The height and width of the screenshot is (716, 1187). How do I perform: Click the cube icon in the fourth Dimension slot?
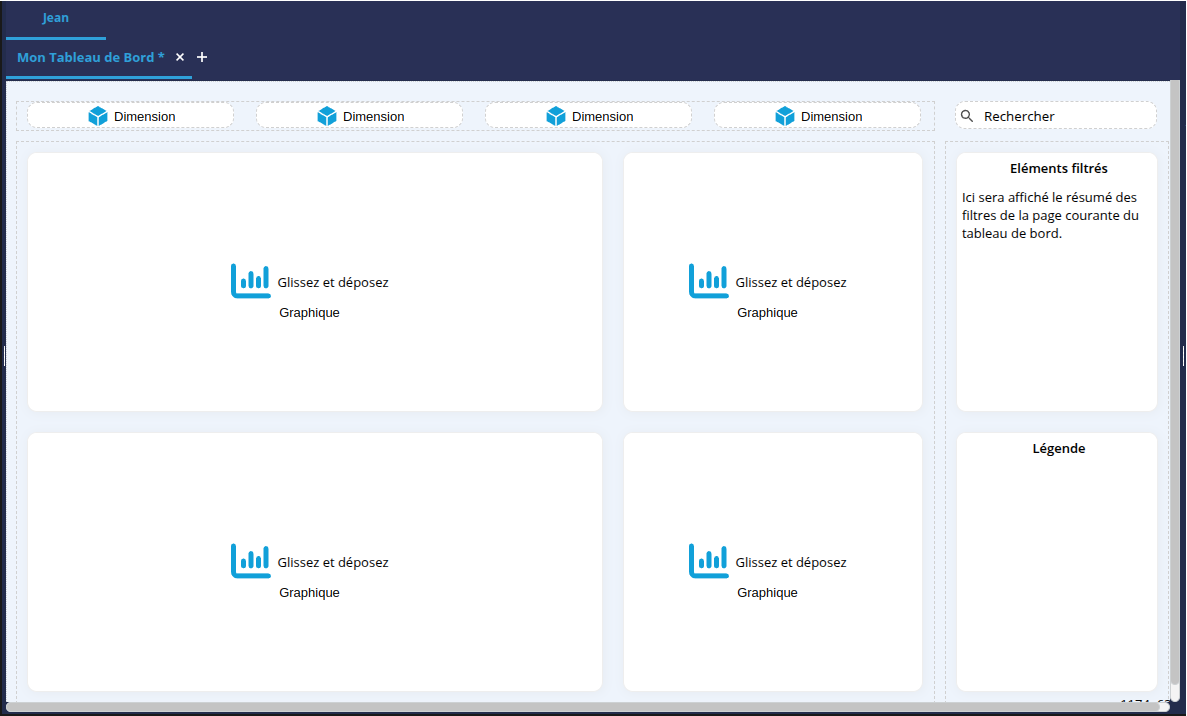(785, 116)
